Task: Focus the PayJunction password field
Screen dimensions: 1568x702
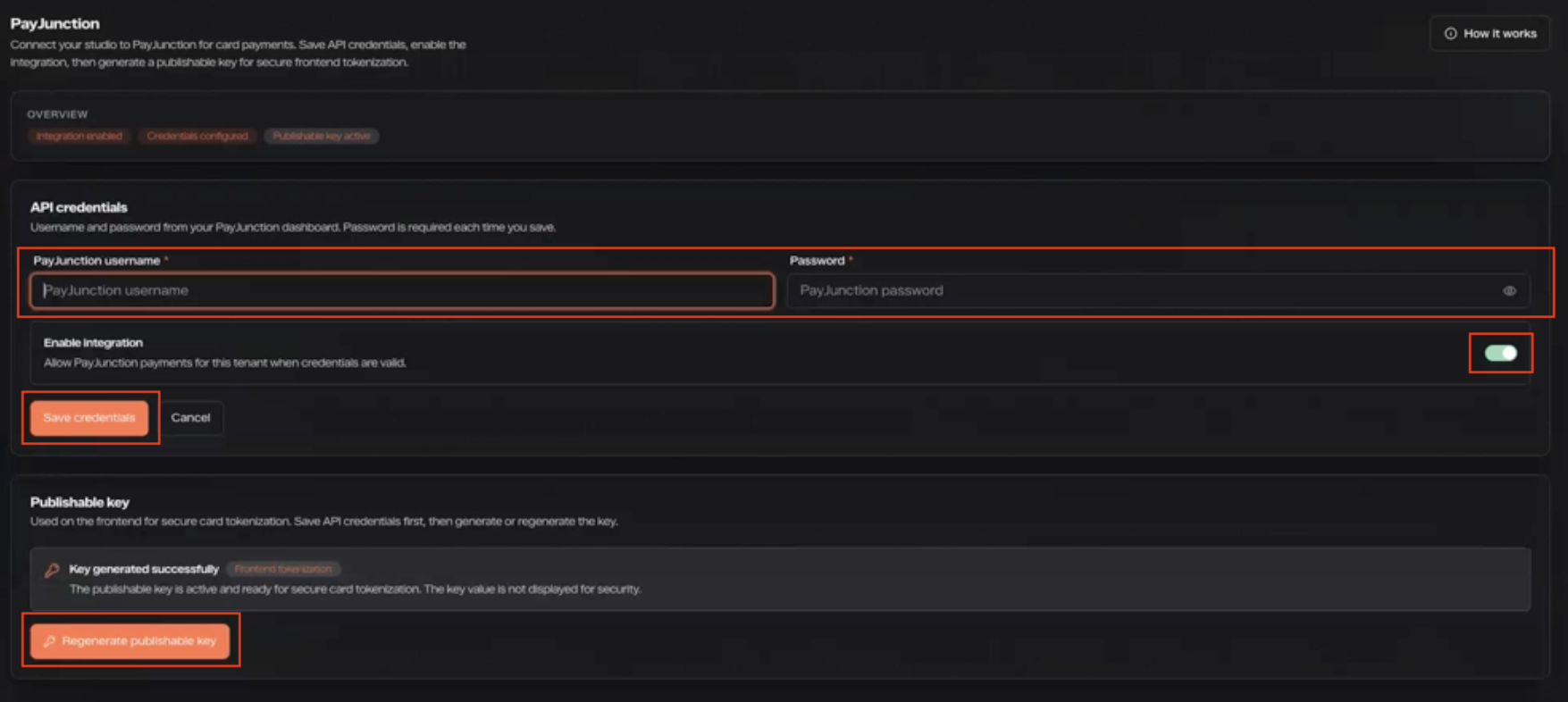Action: (1158, 290)
